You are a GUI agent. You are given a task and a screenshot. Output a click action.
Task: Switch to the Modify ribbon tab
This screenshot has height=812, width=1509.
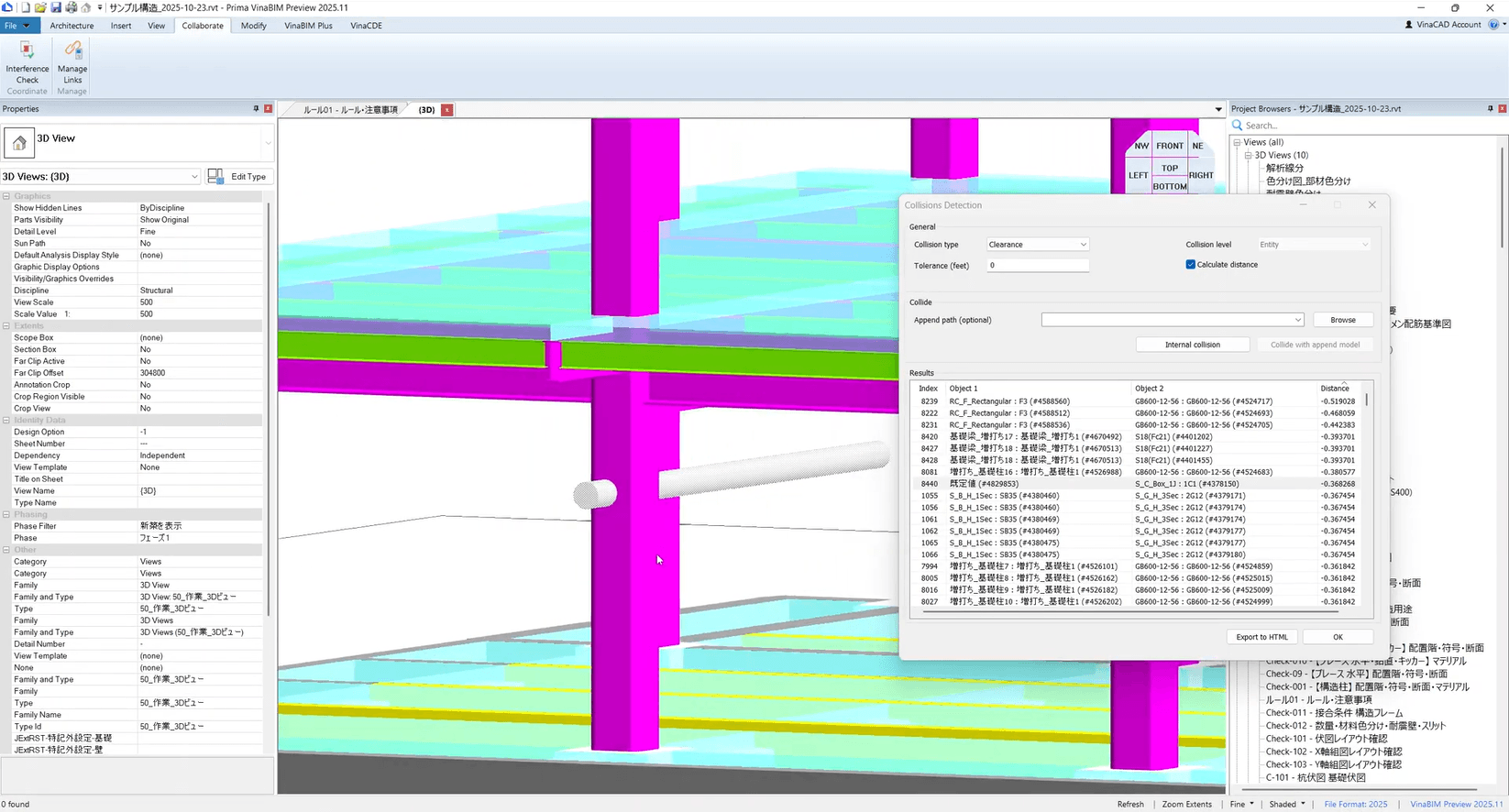pos(253,26)
